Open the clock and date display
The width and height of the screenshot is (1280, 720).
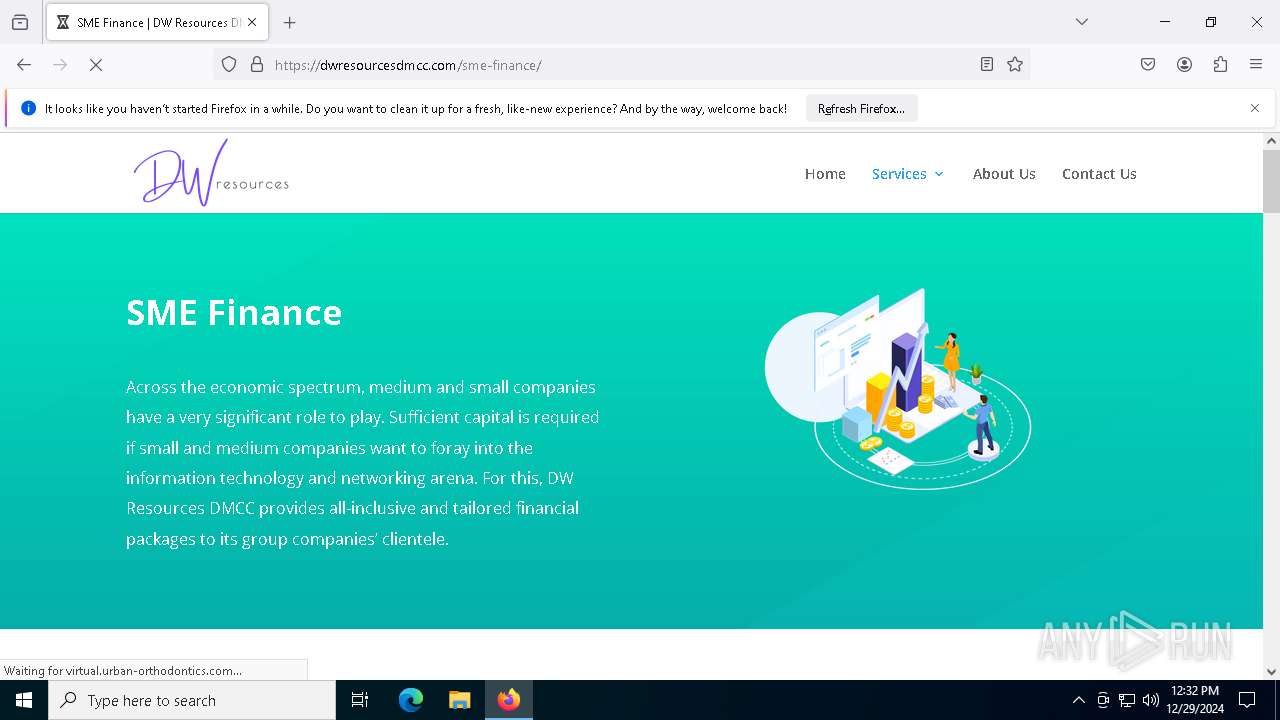pos(1195,700)
